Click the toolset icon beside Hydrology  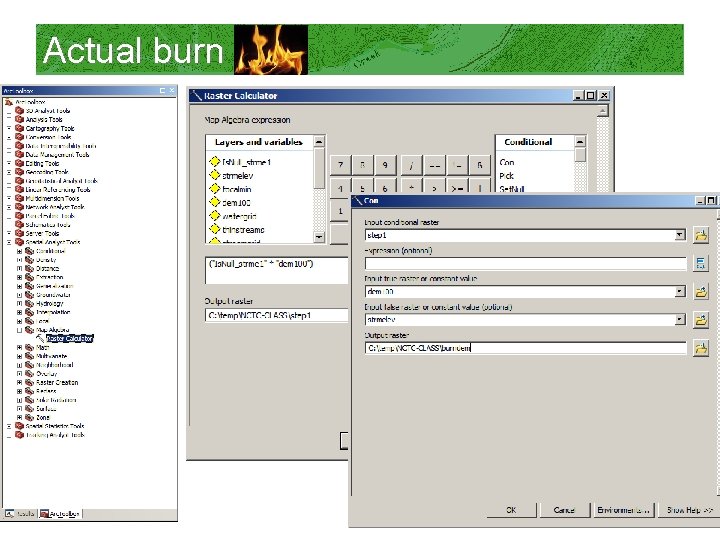pos(30,303)
